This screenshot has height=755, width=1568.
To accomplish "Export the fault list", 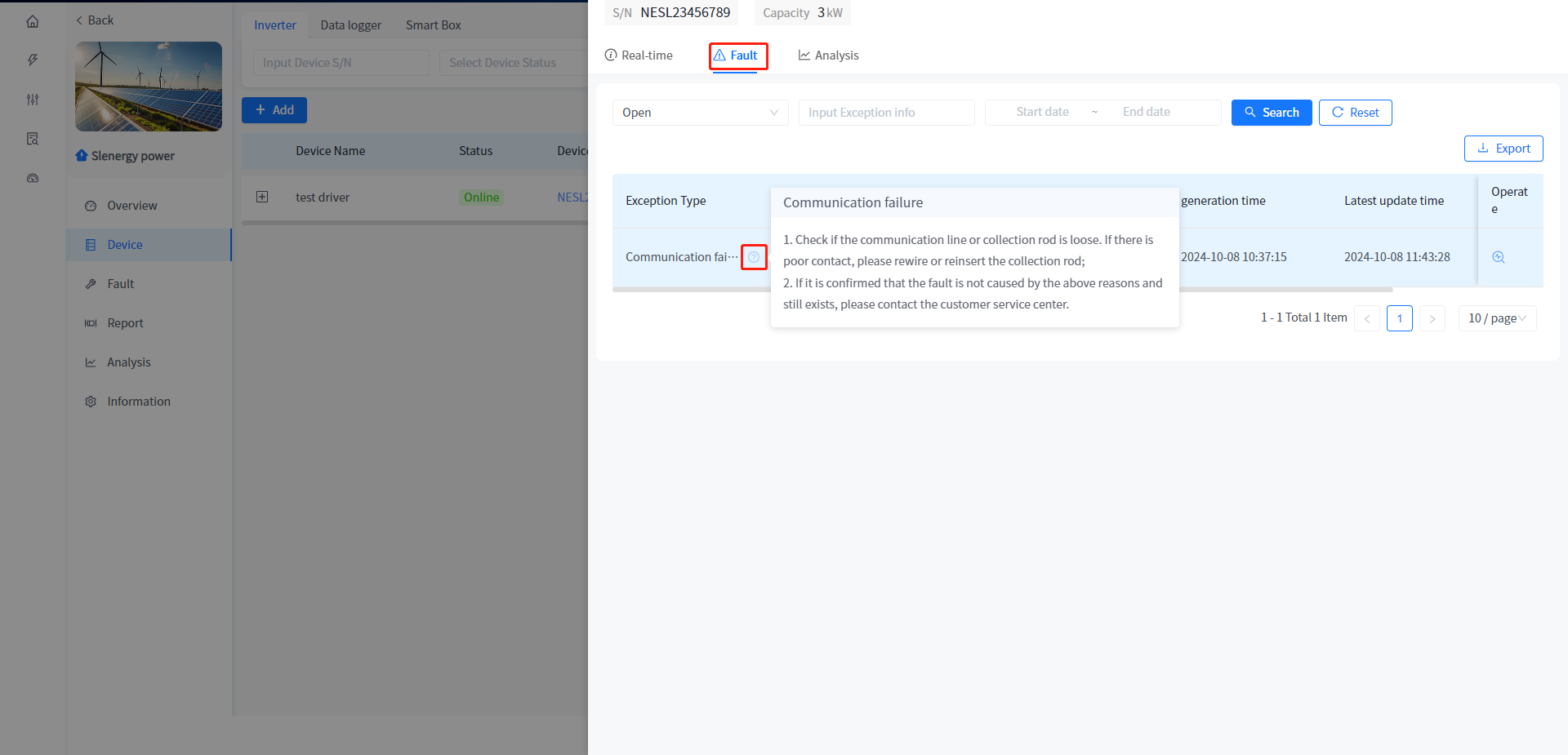I will [x=1503, y=149].
